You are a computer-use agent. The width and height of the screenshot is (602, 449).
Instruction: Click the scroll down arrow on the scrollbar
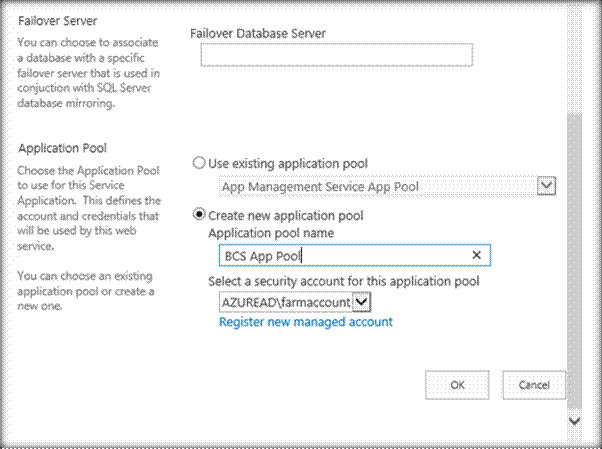click(573, 421)
